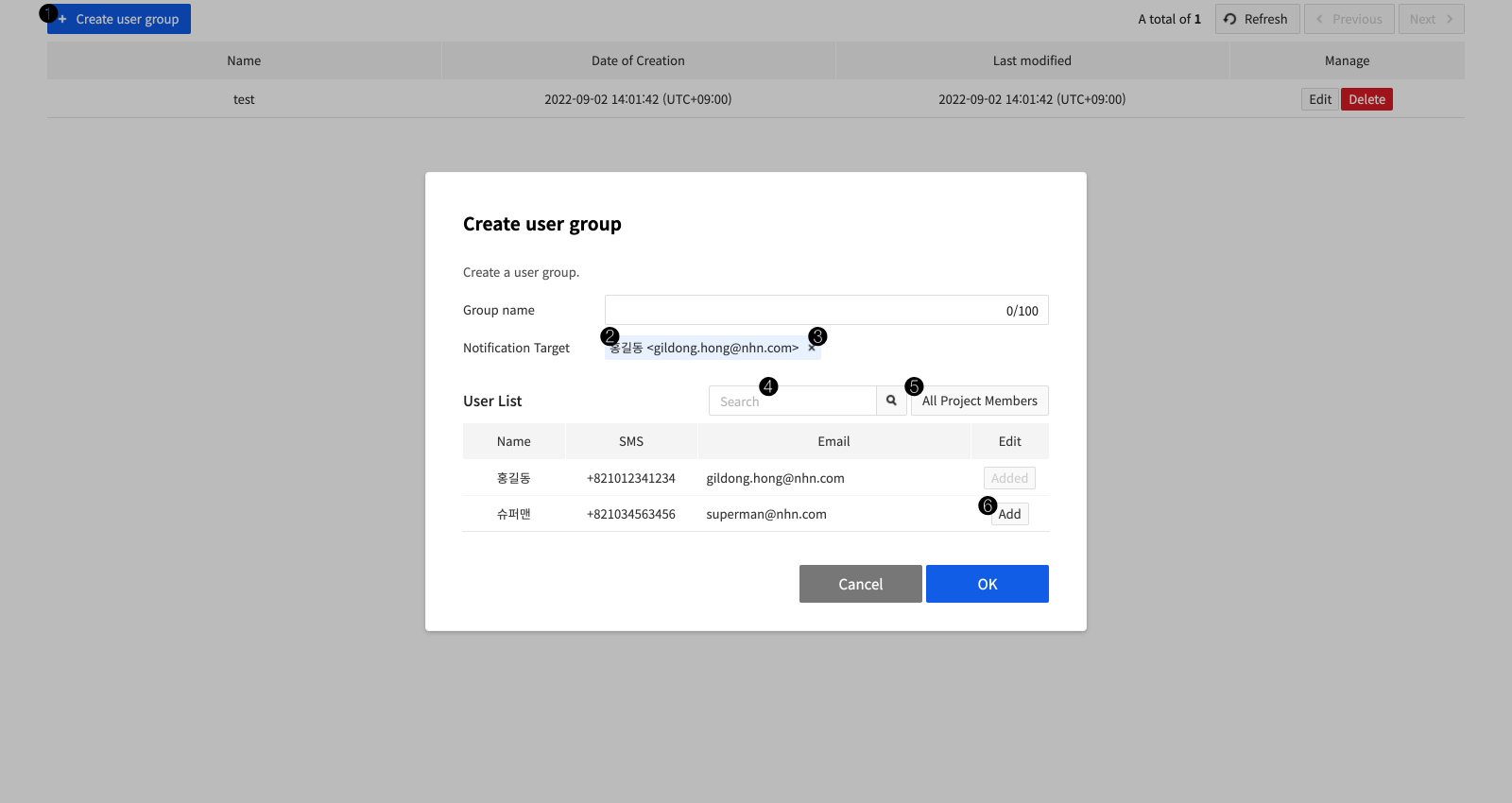Click the 'A total of 1' count text
The height and width of the screenshot is (803, 1512).
click(x=1169, y=19)
